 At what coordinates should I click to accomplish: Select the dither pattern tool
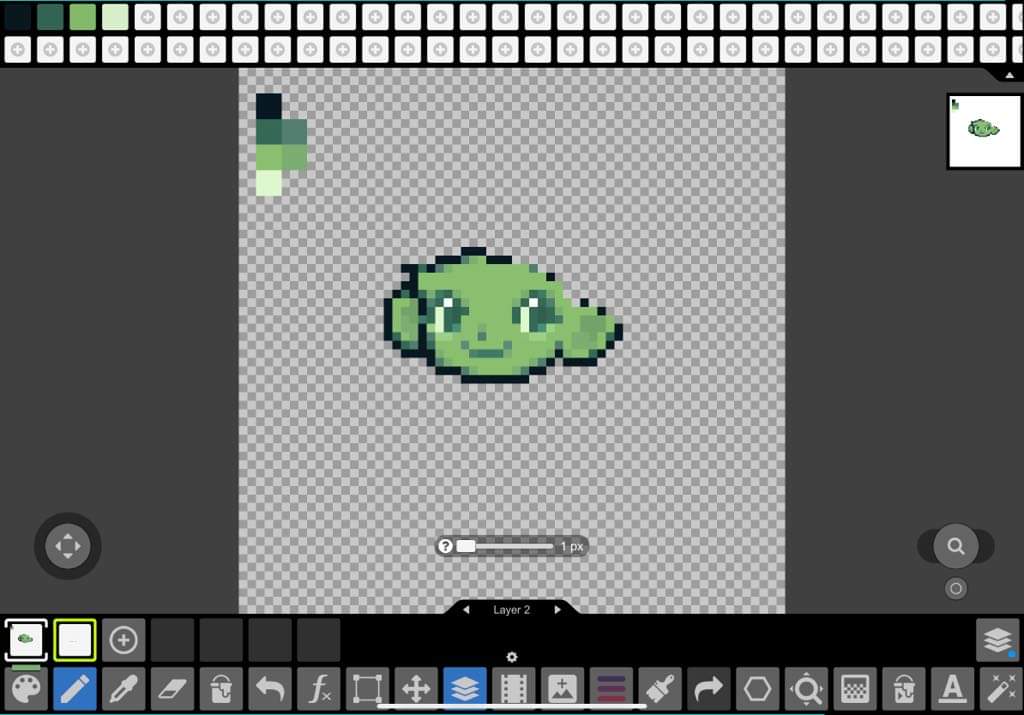point(855,688)
